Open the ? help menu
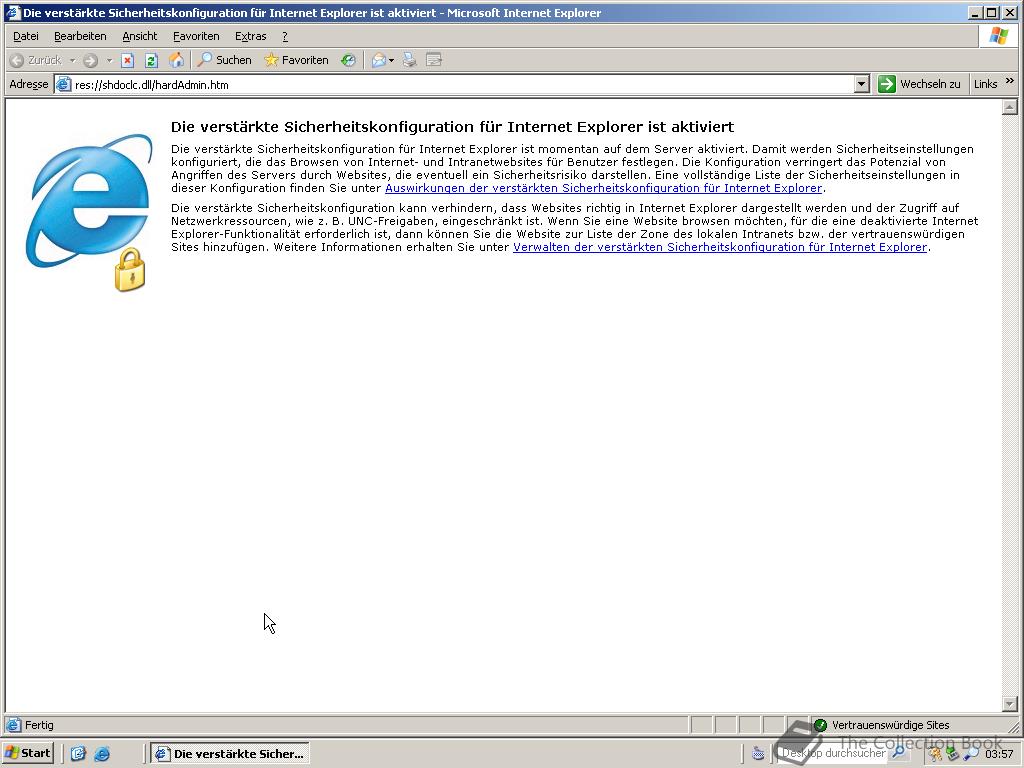This screenshot has width=1024, height=768. pos(285,37)
